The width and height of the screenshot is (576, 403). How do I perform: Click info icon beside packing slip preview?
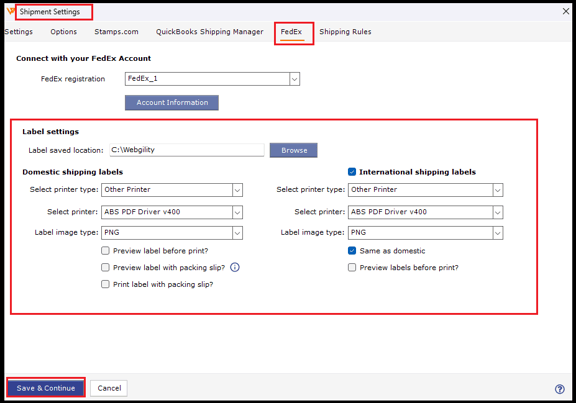pos(235,267)
